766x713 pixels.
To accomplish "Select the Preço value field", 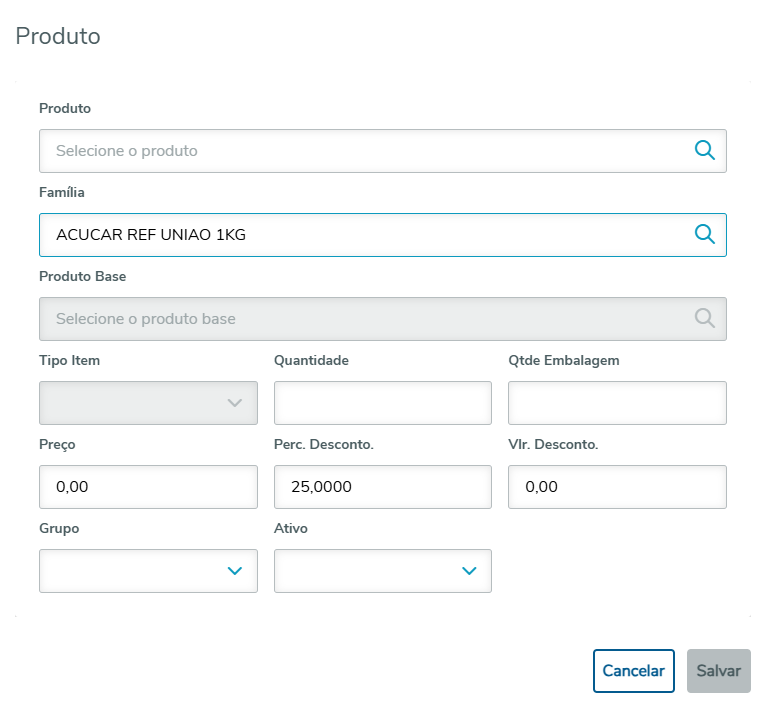I will click(148, 487).
